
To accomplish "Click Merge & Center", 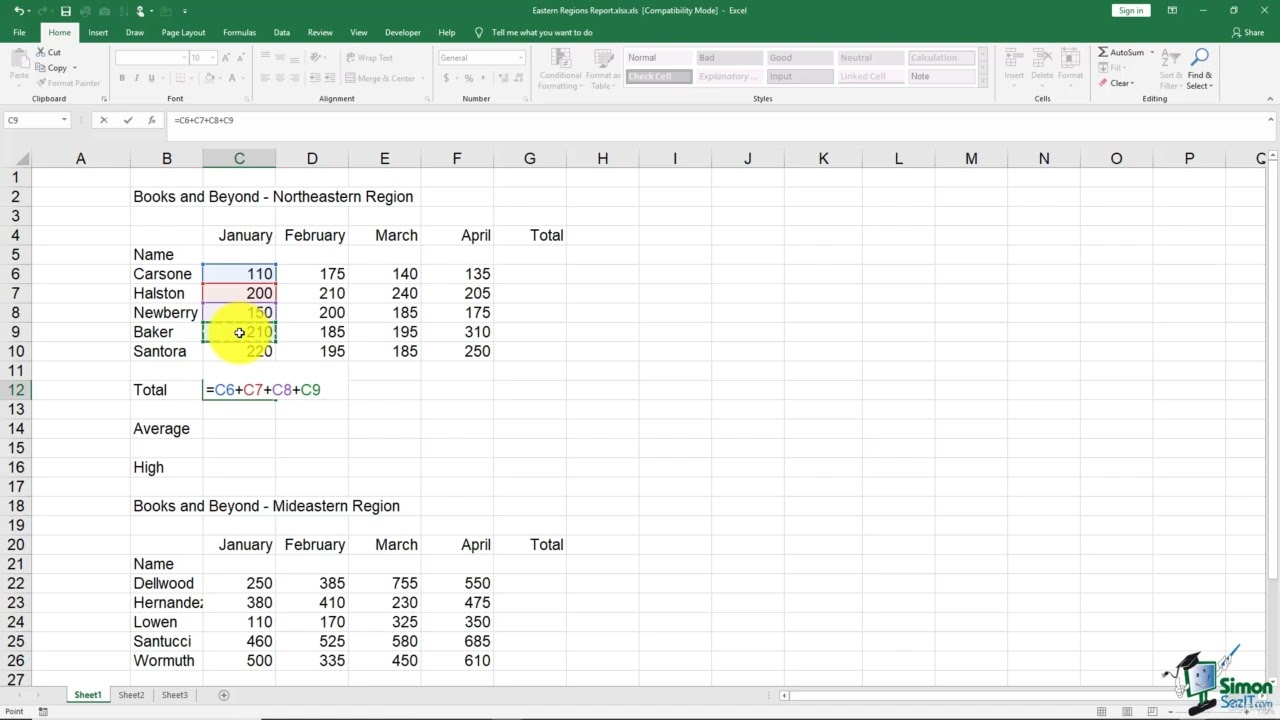I will [379, 78].
